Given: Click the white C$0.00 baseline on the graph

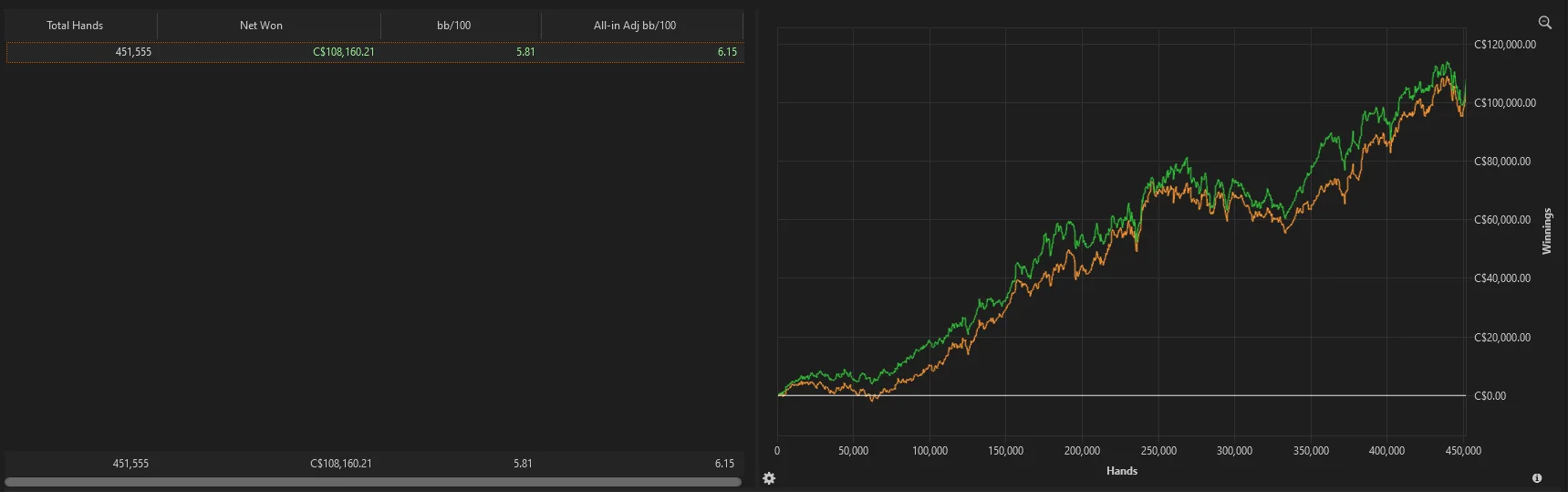Looking at the screenshot, I should click(x=1186, y=395).
